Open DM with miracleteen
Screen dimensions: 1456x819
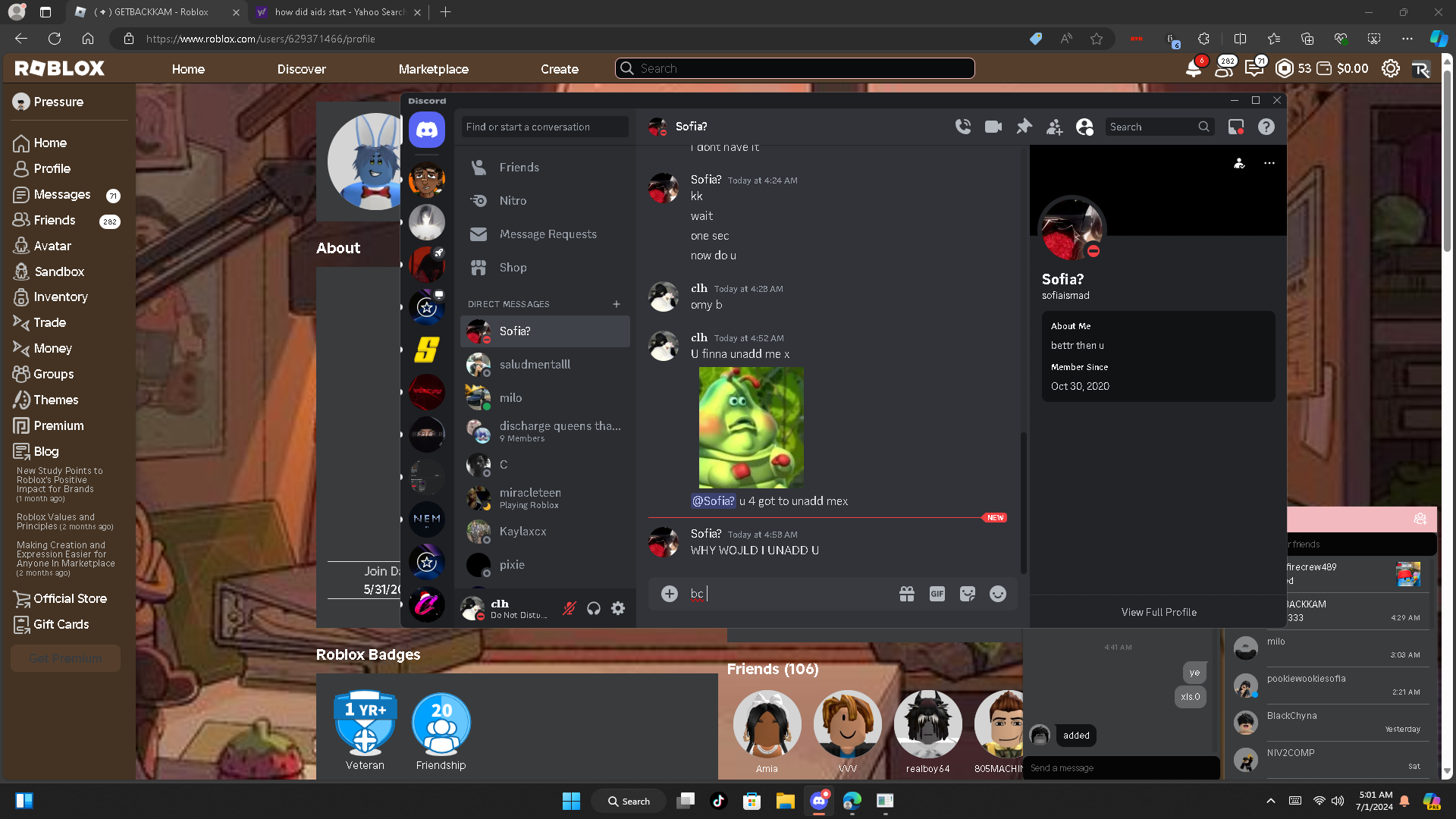[545, 498]
